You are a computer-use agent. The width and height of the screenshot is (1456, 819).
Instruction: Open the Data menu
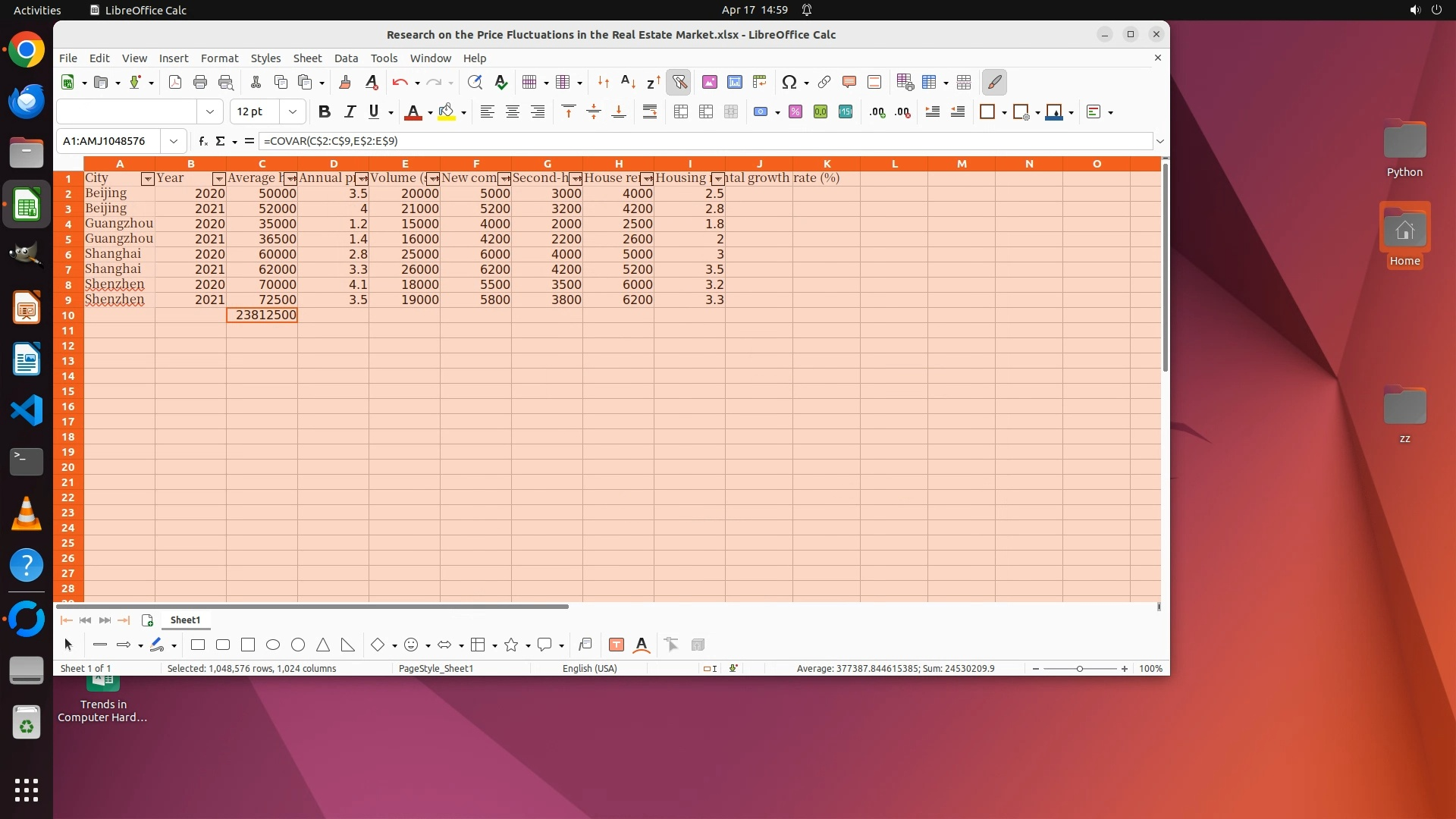[x=346, y=58]
